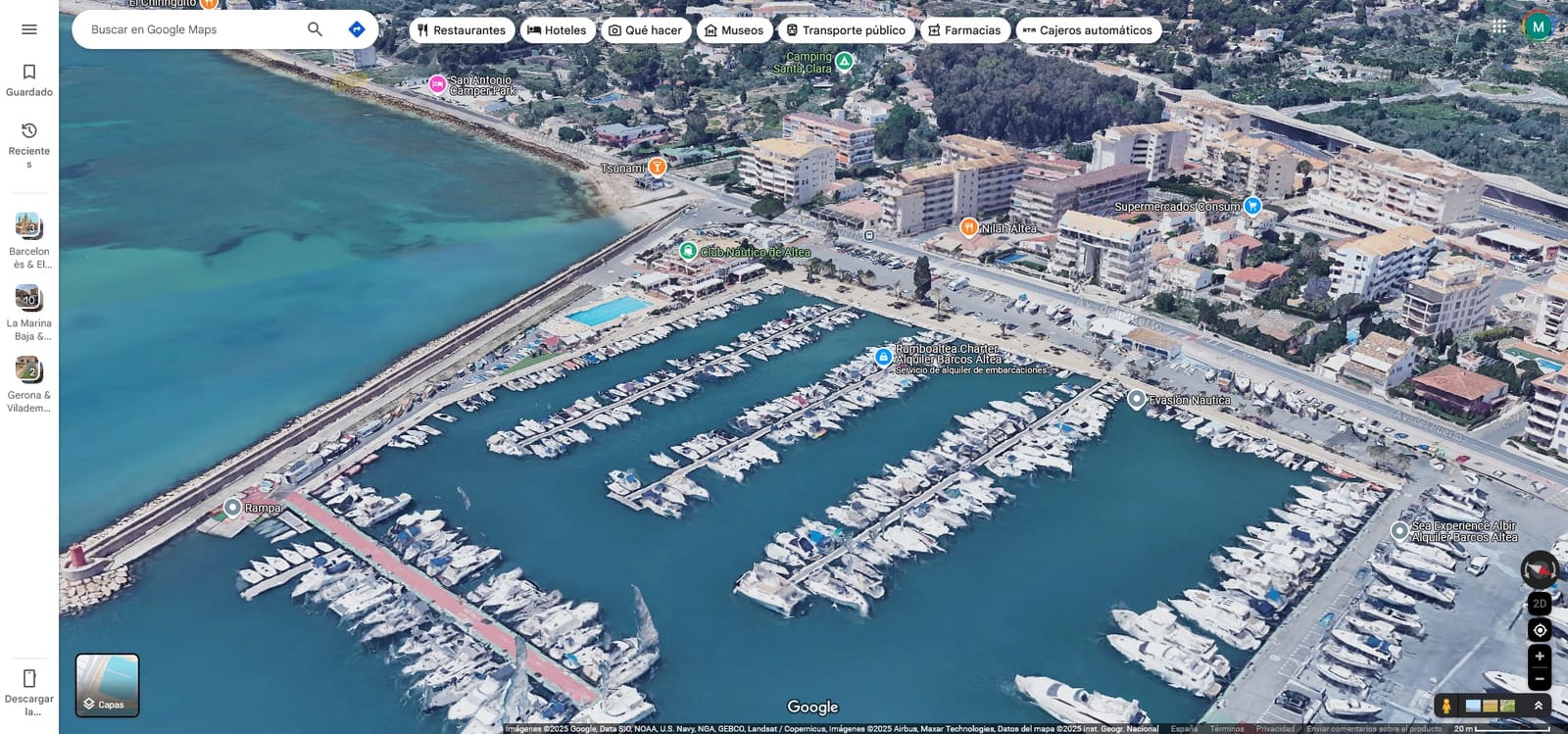Open Capas layers switcher
1568x734 pixels.
(x=108, y=685)
